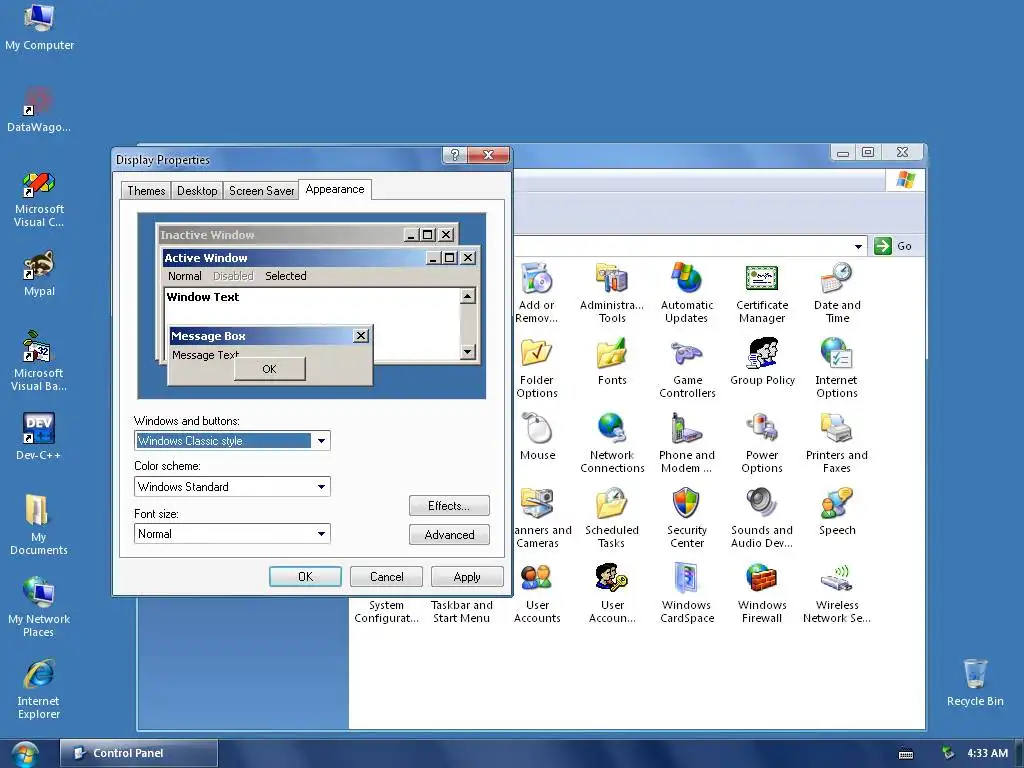Select Microsoft Visual Basic desktop shortcut

coord(39,361)
